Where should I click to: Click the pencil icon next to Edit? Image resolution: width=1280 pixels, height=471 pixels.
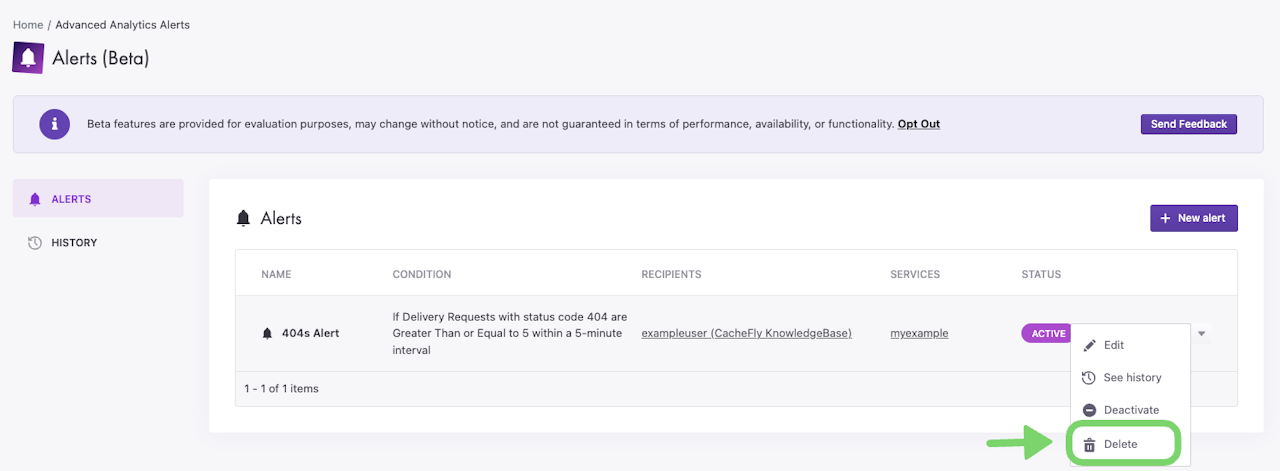coord(1090,345)
